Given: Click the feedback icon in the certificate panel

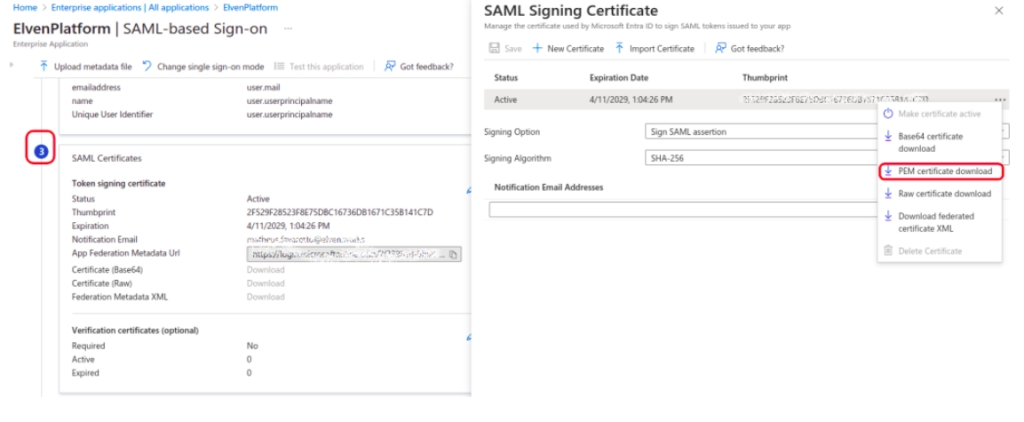Looking at the screenshot, I should (720, 48).
